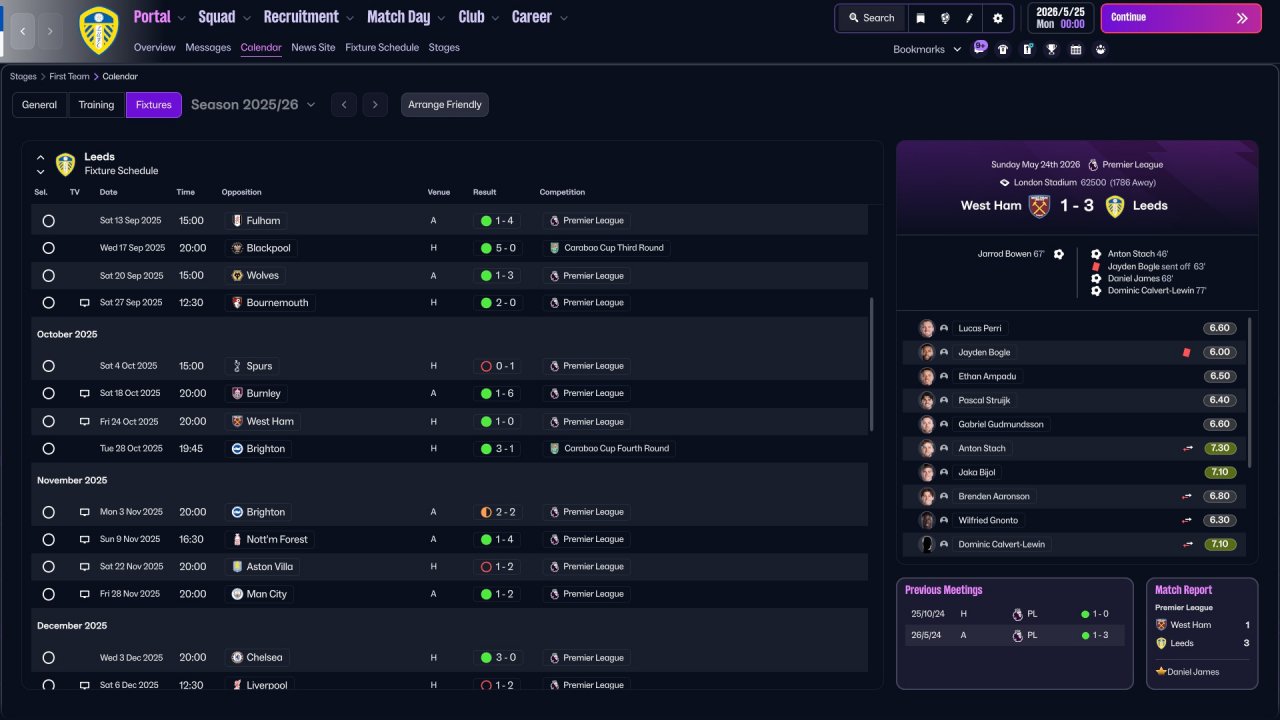Collapse the Leeds fixture list with up chevron
1280x720 pixels.
coord(41,158)
